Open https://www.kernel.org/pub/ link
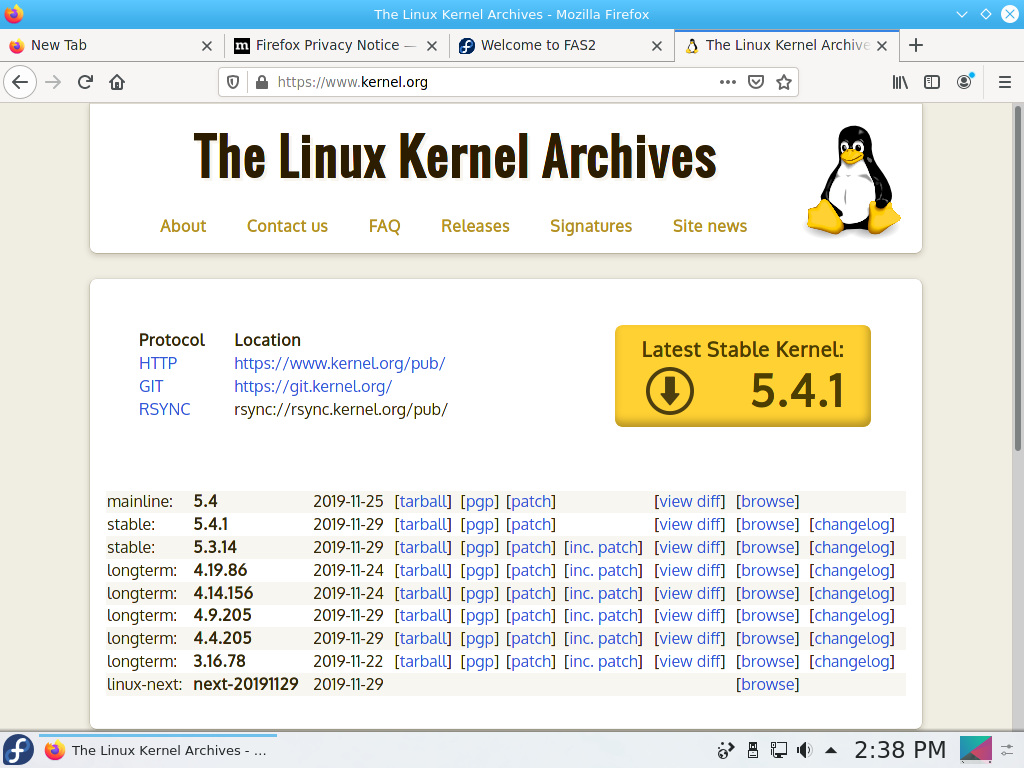1024x768 pixels. [340, 363]
